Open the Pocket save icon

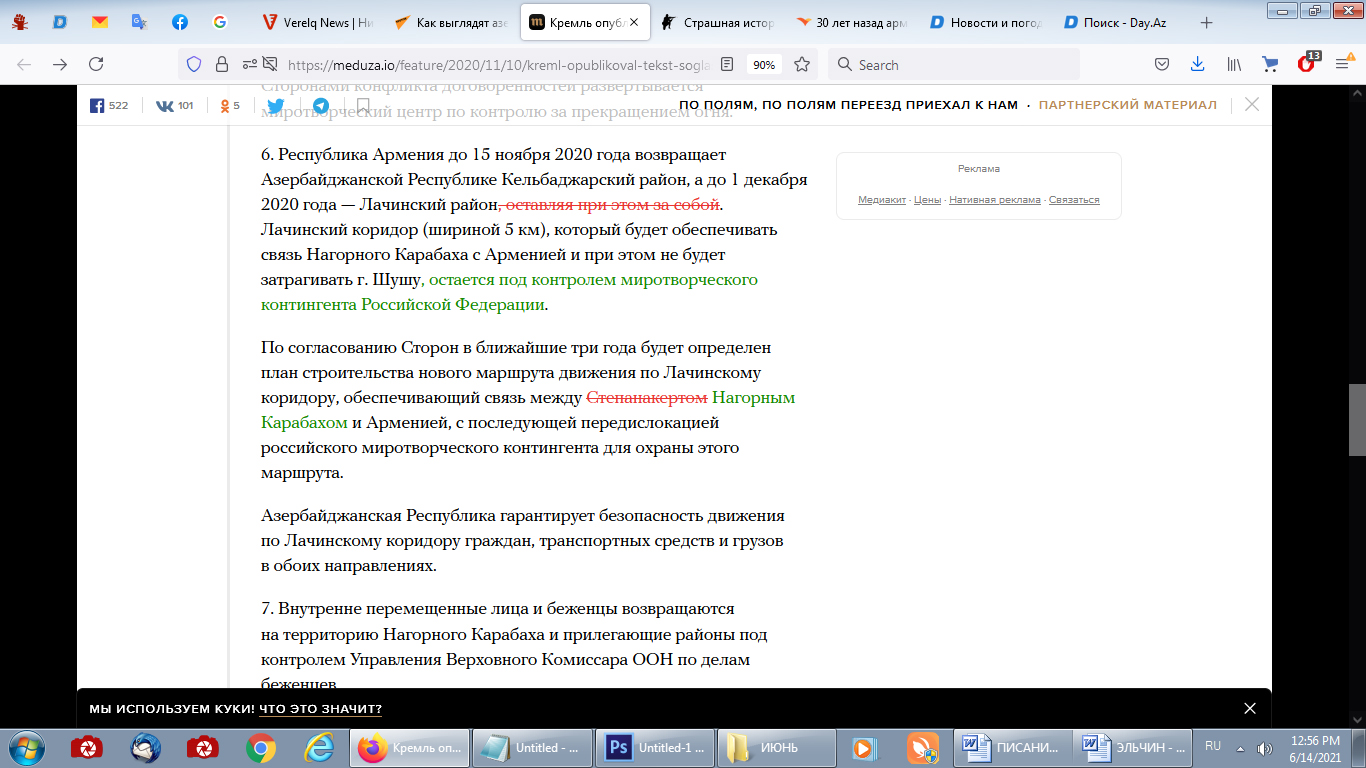[1162, 65]
